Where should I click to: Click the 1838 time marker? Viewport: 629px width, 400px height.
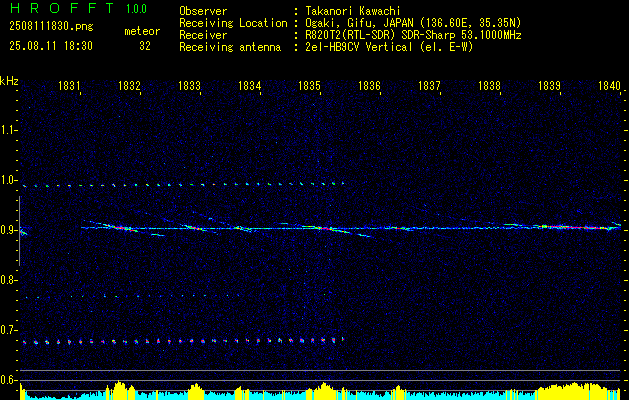tap(489, 85)
